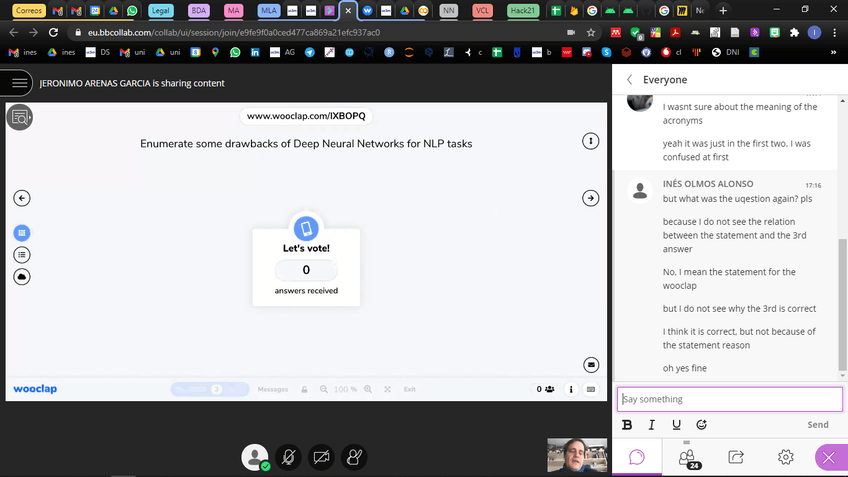Close the Collaborate panel with purple X

click(829, 457)
